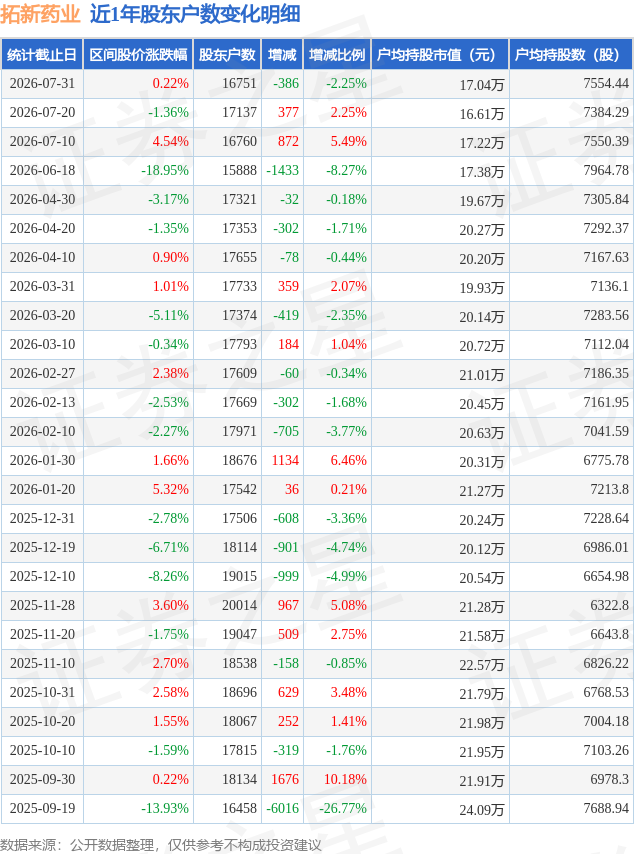Click the 户均持股数（股） header

tap(571, 54)
